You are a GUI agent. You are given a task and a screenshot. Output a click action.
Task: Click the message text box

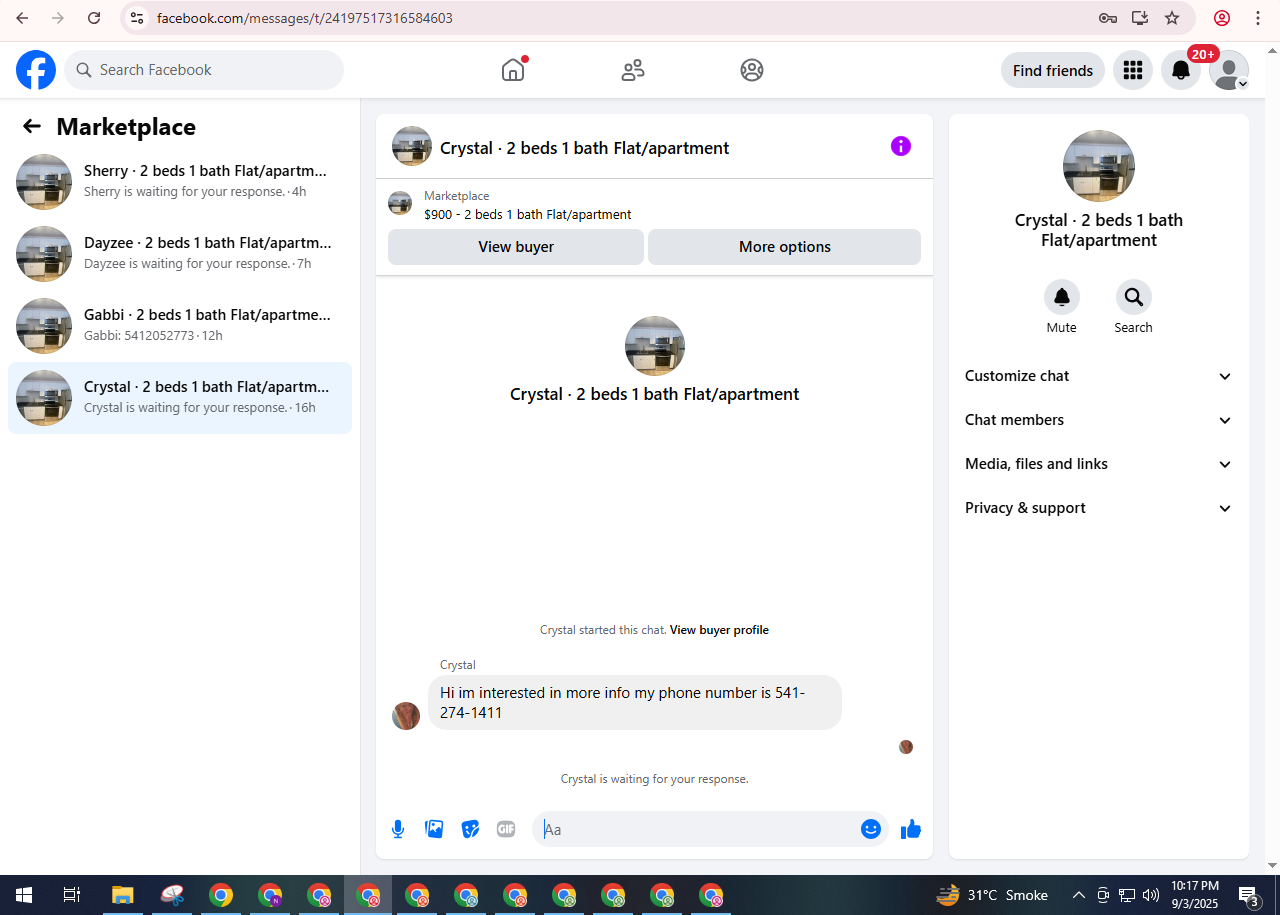click(x=700, y=829)
